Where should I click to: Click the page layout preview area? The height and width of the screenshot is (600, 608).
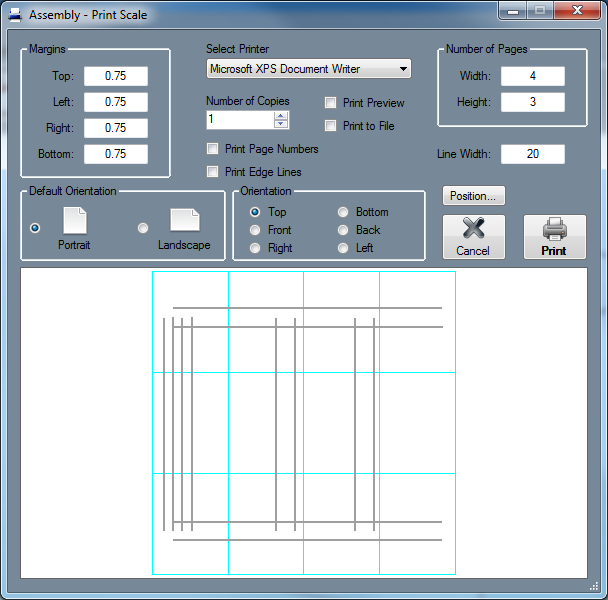click(x=304, y=423)
